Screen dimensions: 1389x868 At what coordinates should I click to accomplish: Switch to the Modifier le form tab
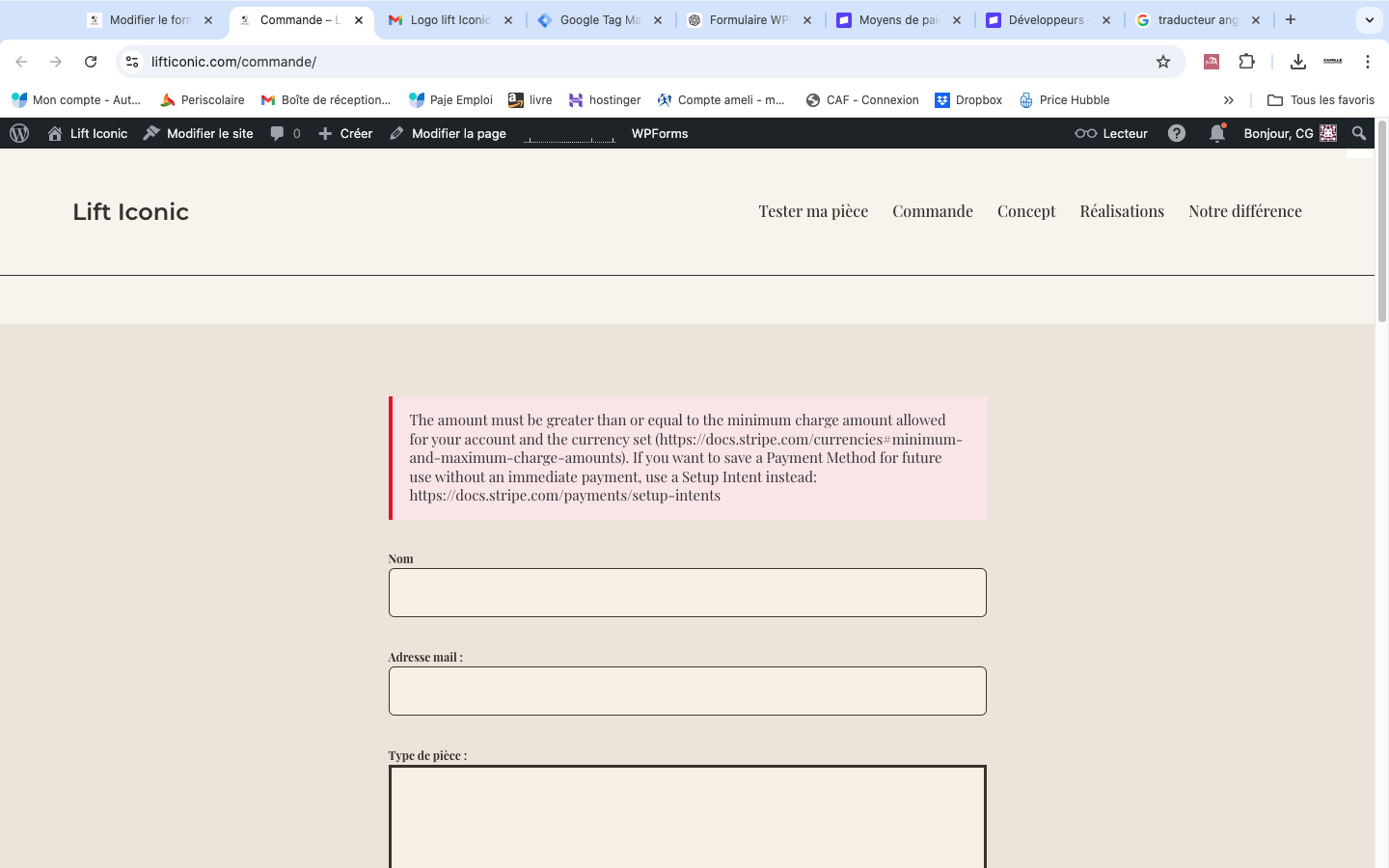coord(150,19)
